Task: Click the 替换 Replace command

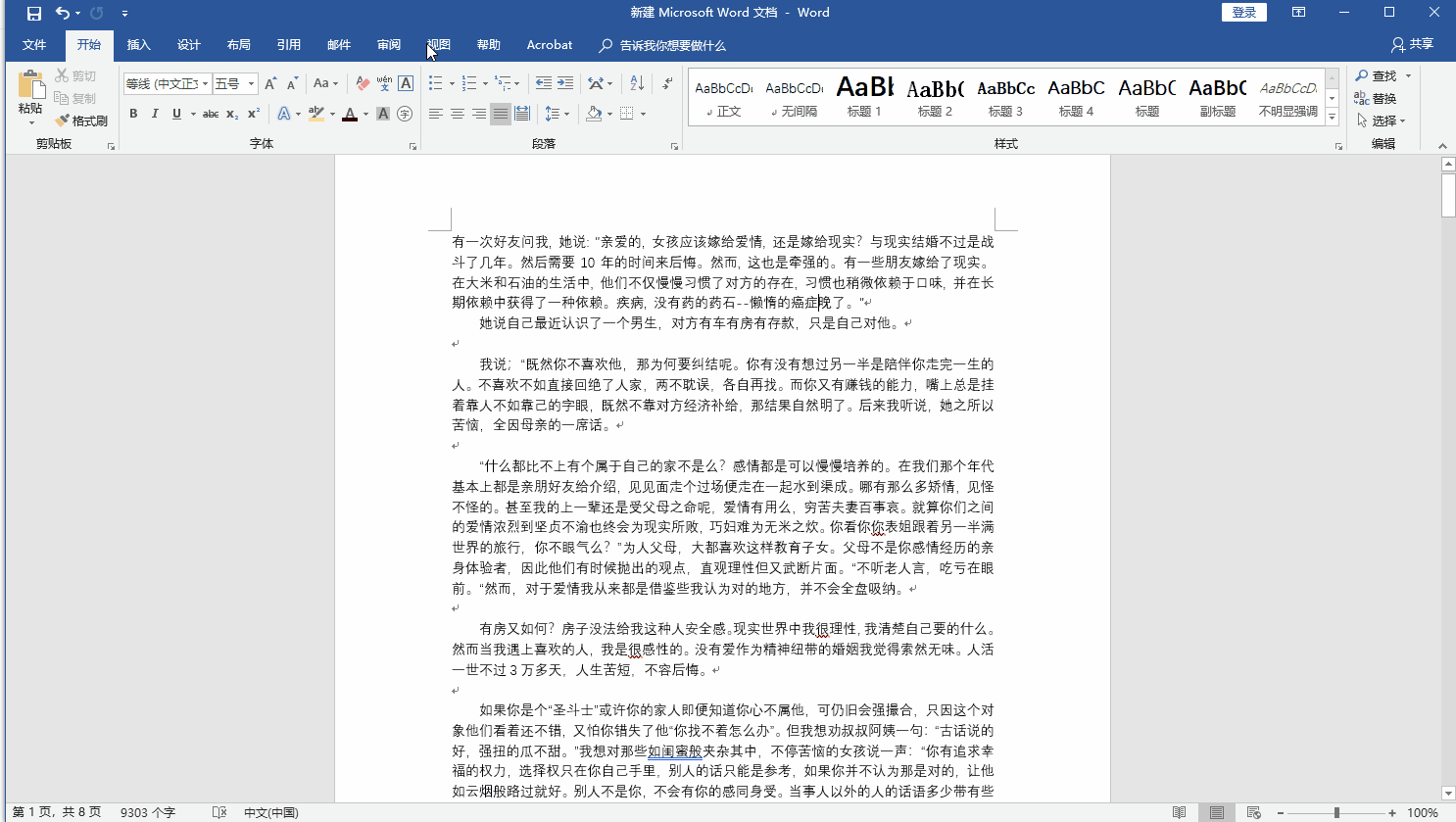Action: pyautogui.click(x=1383, y=98)
